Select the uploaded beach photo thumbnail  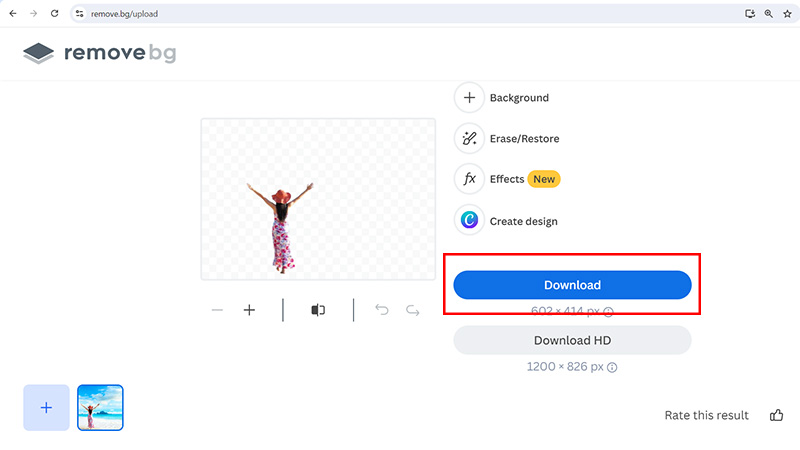pyautogui.click(x=100, y=407)
